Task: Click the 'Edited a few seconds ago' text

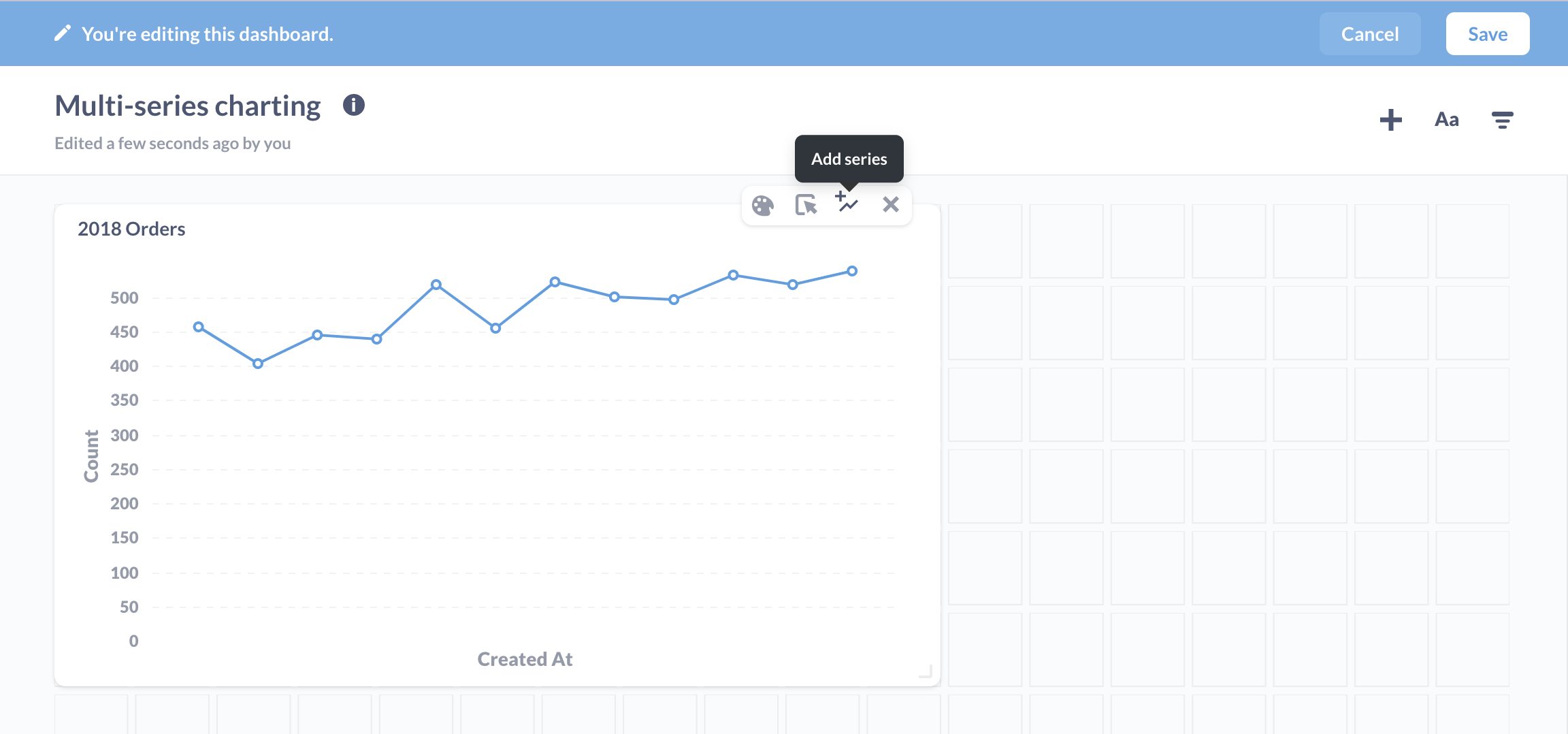Action: pos(173,143)
